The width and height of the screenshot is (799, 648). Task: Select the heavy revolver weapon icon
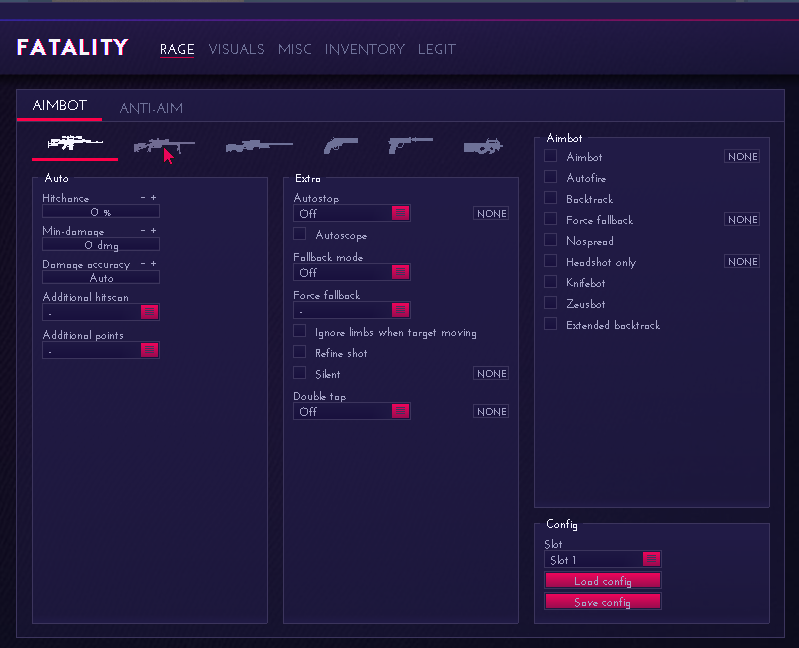(x=341, y=146)
